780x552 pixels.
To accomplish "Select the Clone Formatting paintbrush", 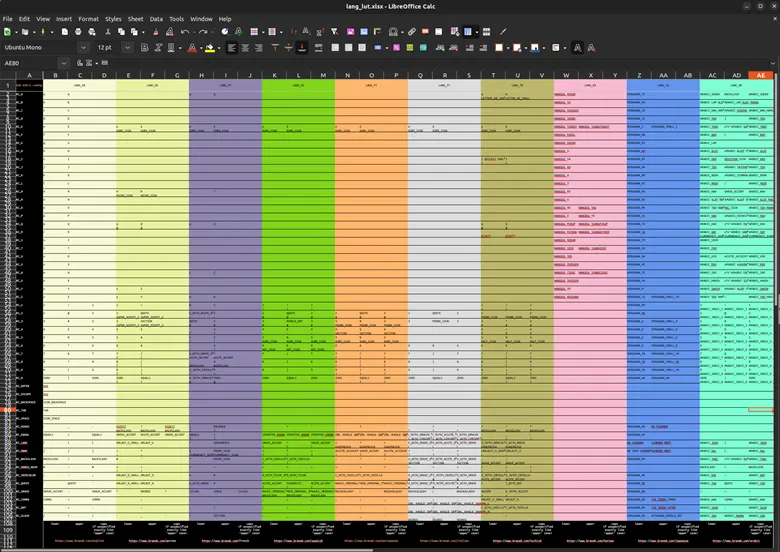I will click(x=156, y=32).
